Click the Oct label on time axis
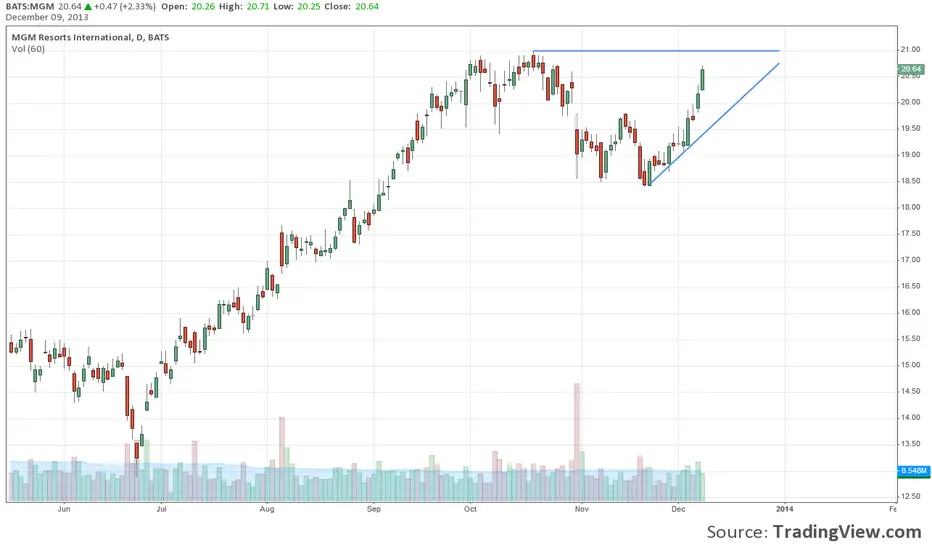The height and width of the screenshot is (550, 932). tap(470, 509)
